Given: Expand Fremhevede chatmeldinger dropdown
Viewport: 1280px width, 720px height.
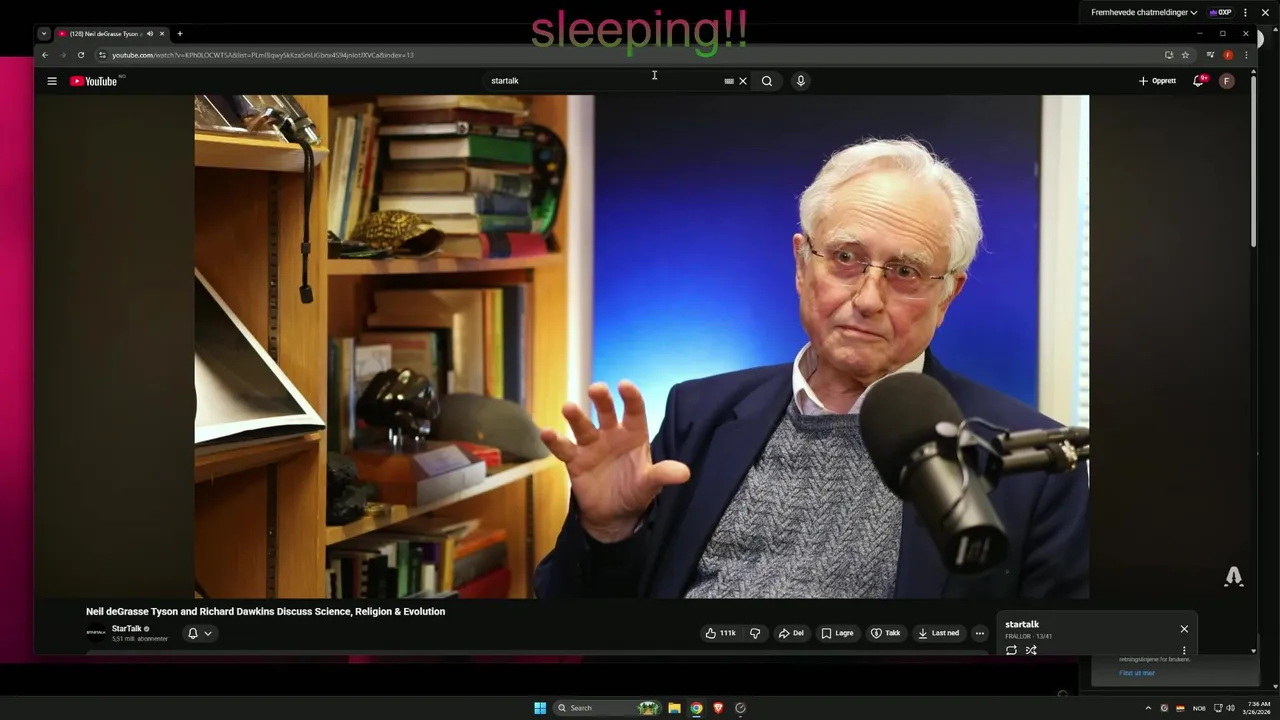Looking at the screenshot, I should (x=1144, y=13).
